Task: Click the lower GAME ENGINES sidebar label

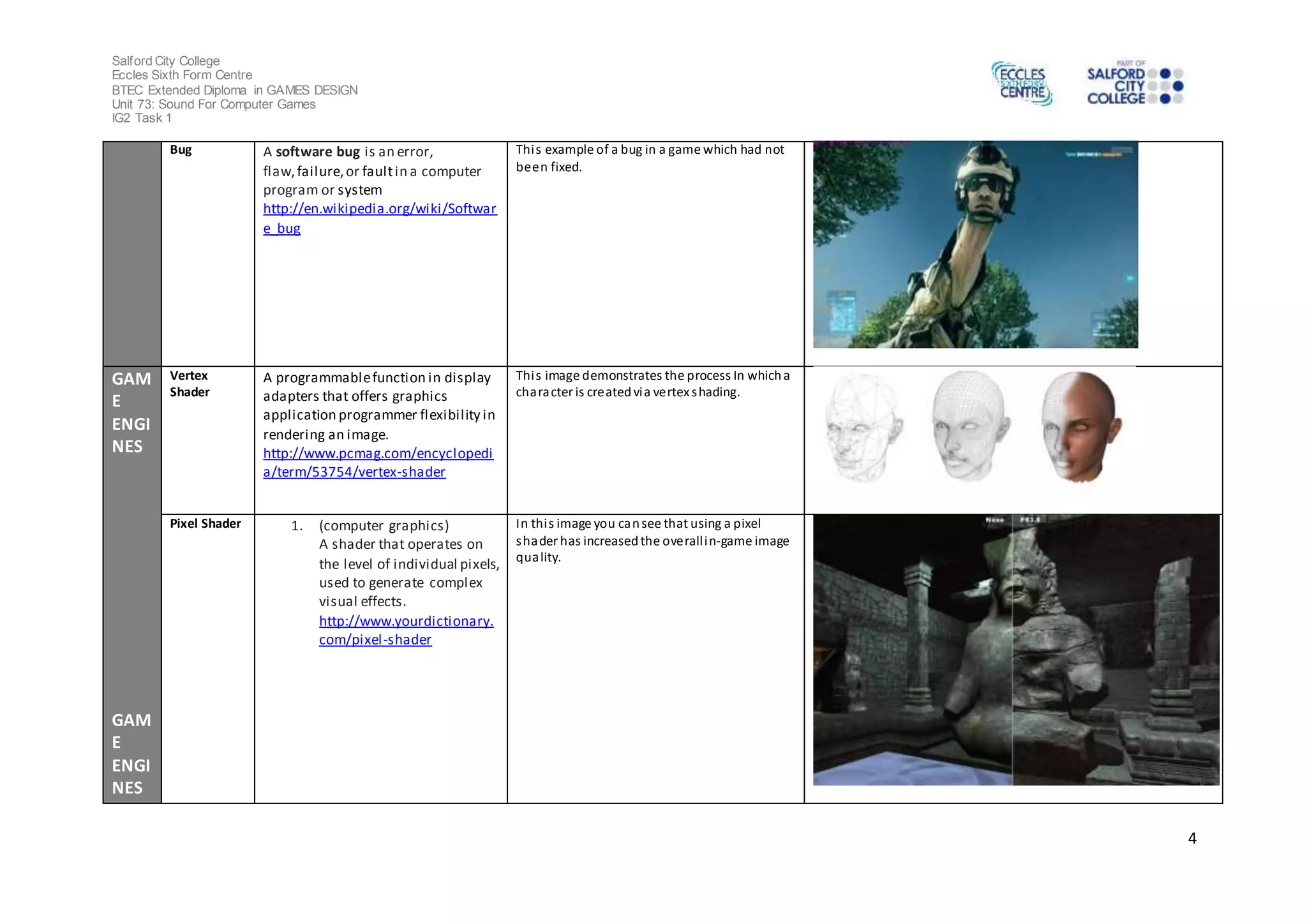Action: (x=131, y=754)
